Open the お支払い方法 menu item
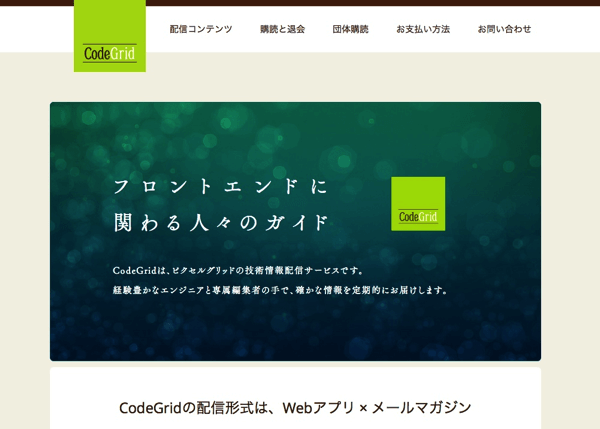Image resolution: width=600 pixels, height=429 pixels. point(423,29)
